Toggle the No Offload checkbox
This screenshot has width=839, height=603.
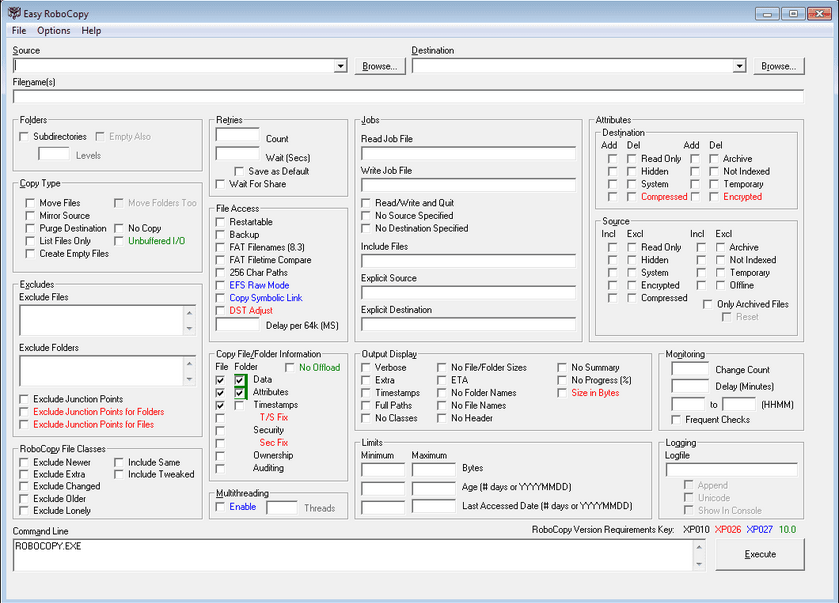pyautogui.click(x=289, y=368)
